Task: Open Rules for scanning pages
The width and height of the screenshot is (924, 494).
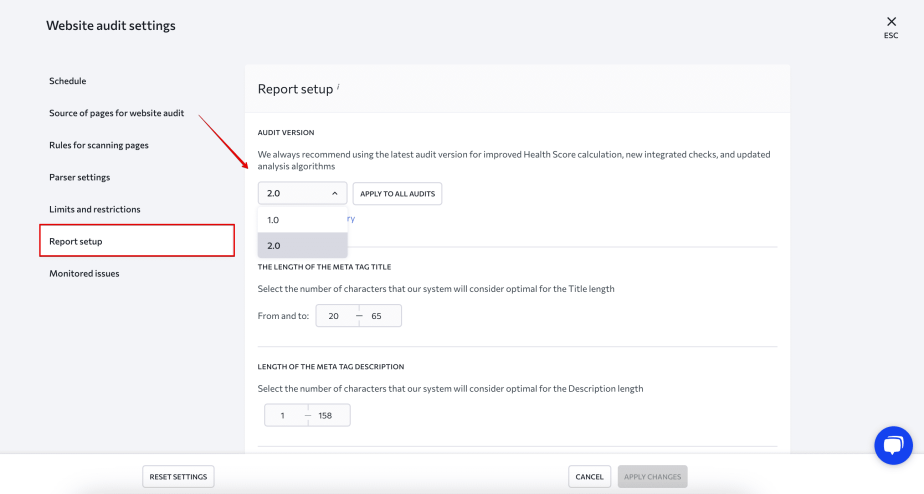Action: 99,145
